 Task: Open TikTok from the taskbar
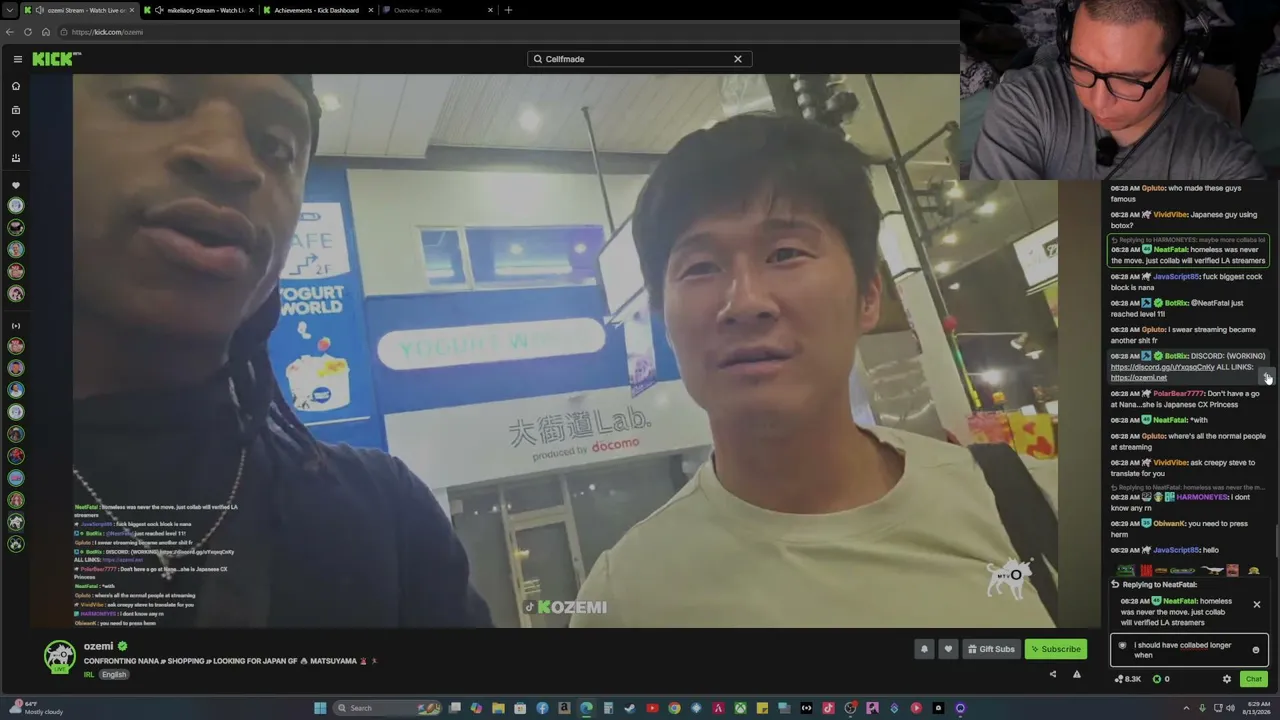(x=828, y=708)
